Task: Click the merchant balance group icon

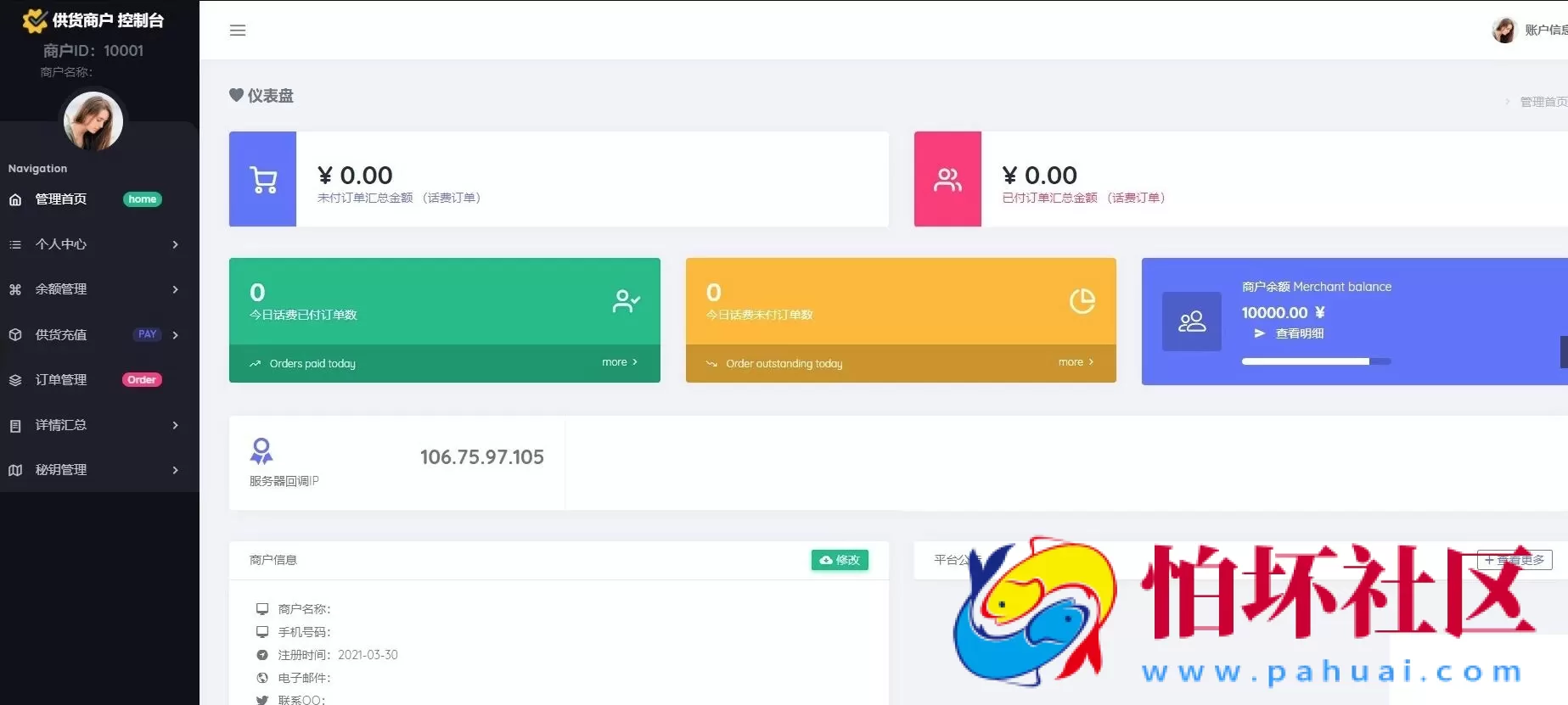Action: click(x=1192, y=322)
